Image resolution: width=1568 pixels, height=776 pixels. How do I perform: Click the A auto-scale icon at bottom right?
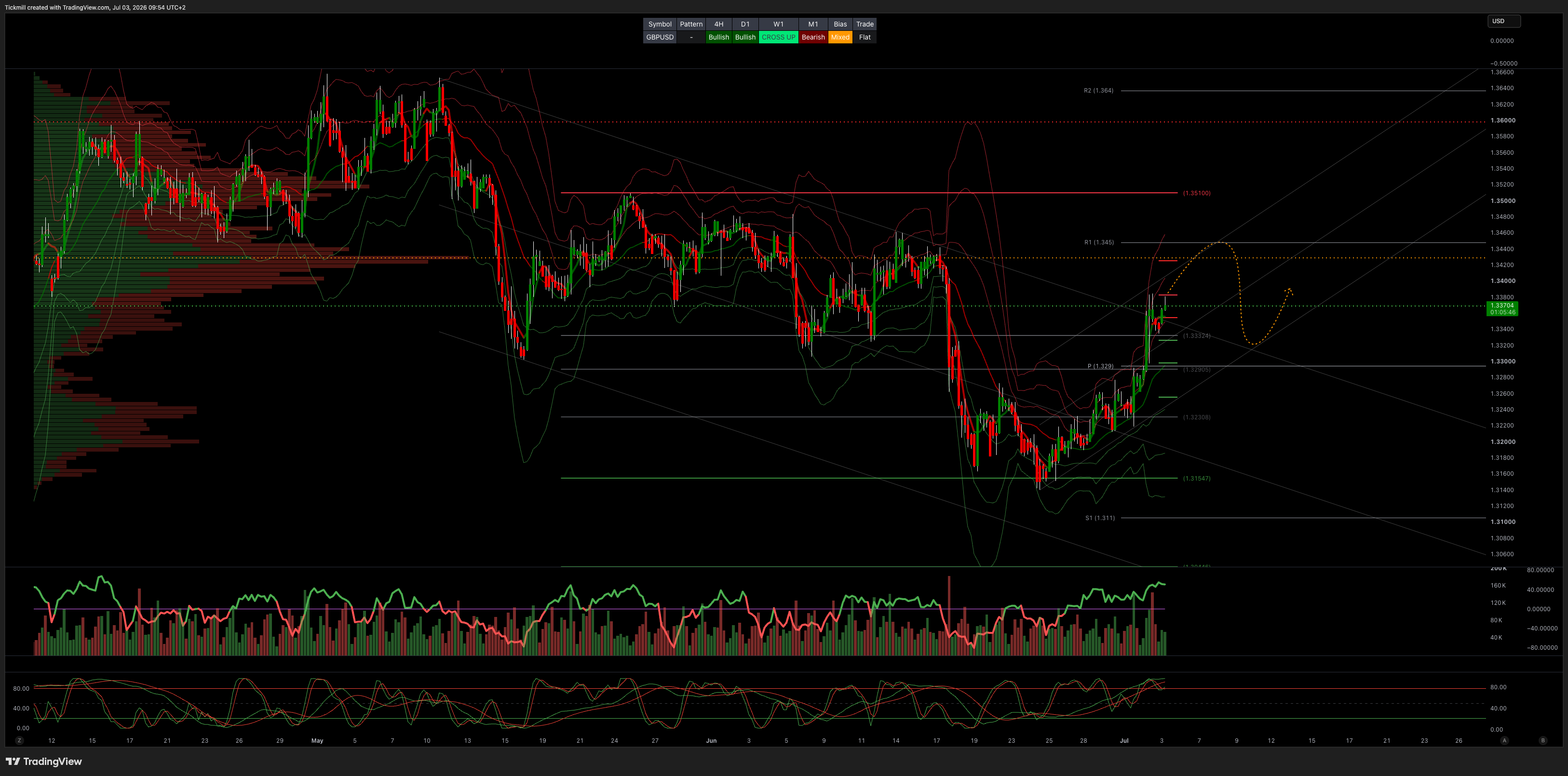point(1504,741)
